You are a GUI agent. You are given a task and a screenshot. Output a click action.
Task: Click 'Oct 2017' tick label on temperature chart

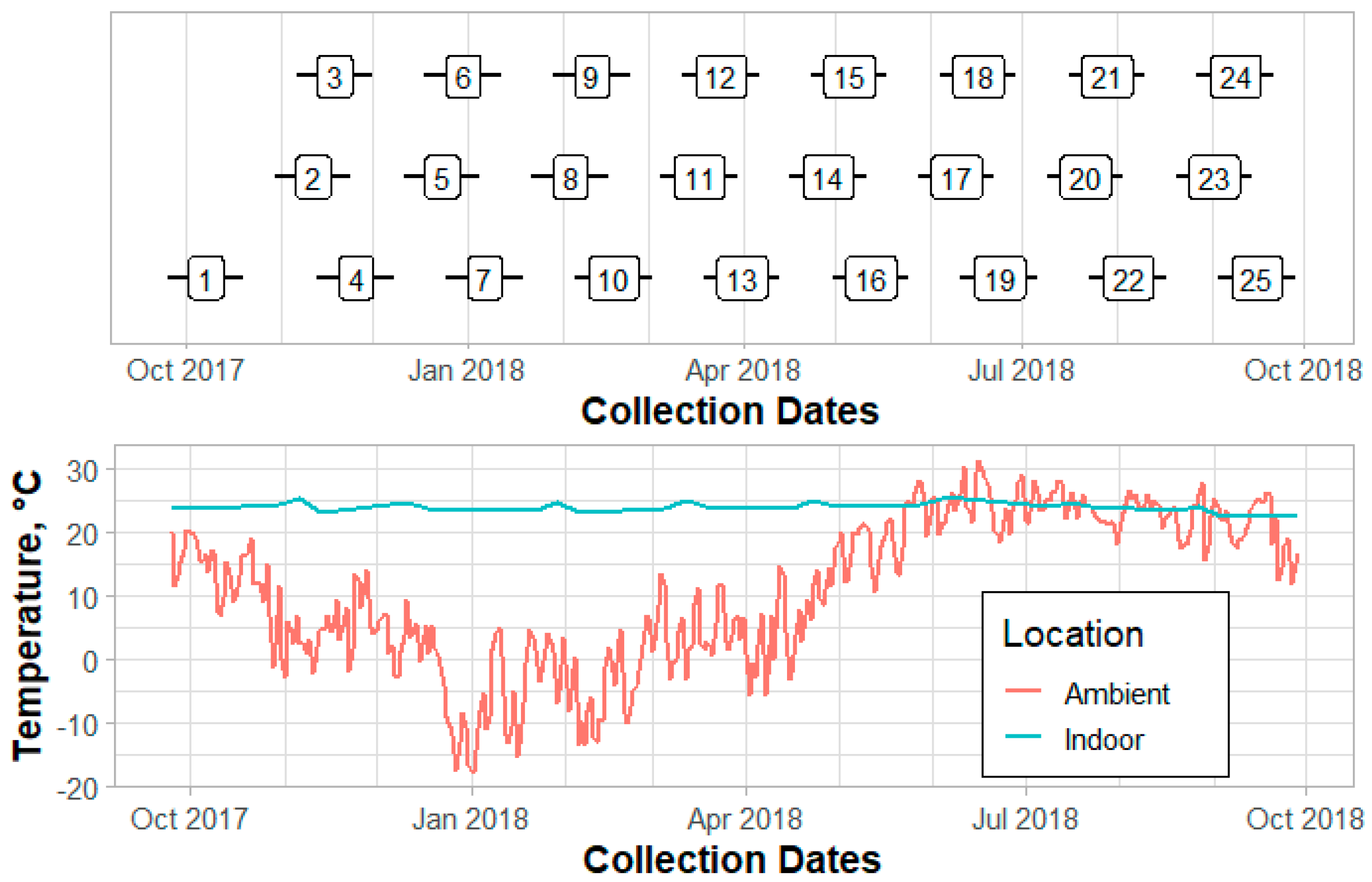click(189, 819)
